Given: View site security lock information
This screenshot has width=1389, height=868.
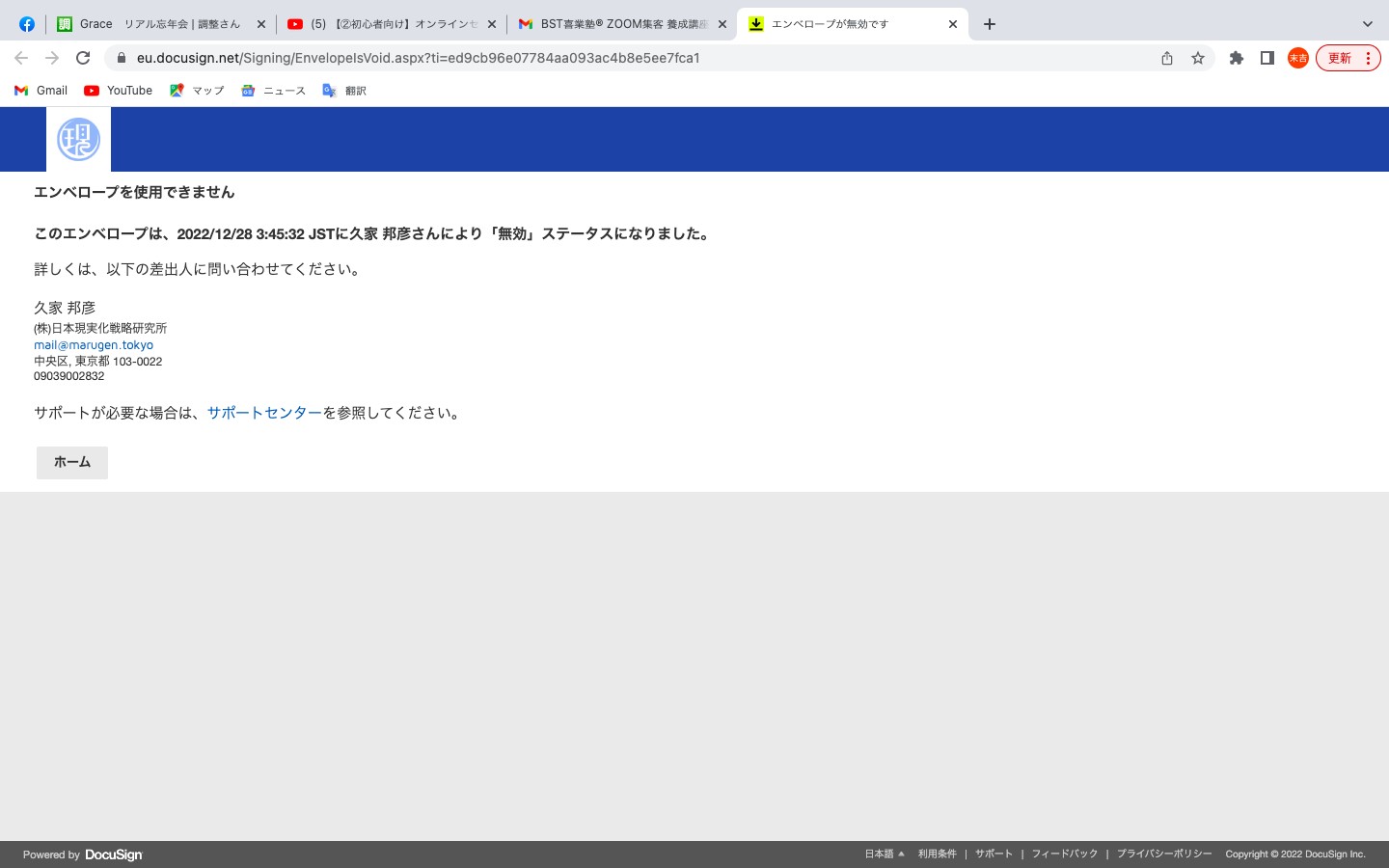Looking at the screenshot, I should 121,58.
